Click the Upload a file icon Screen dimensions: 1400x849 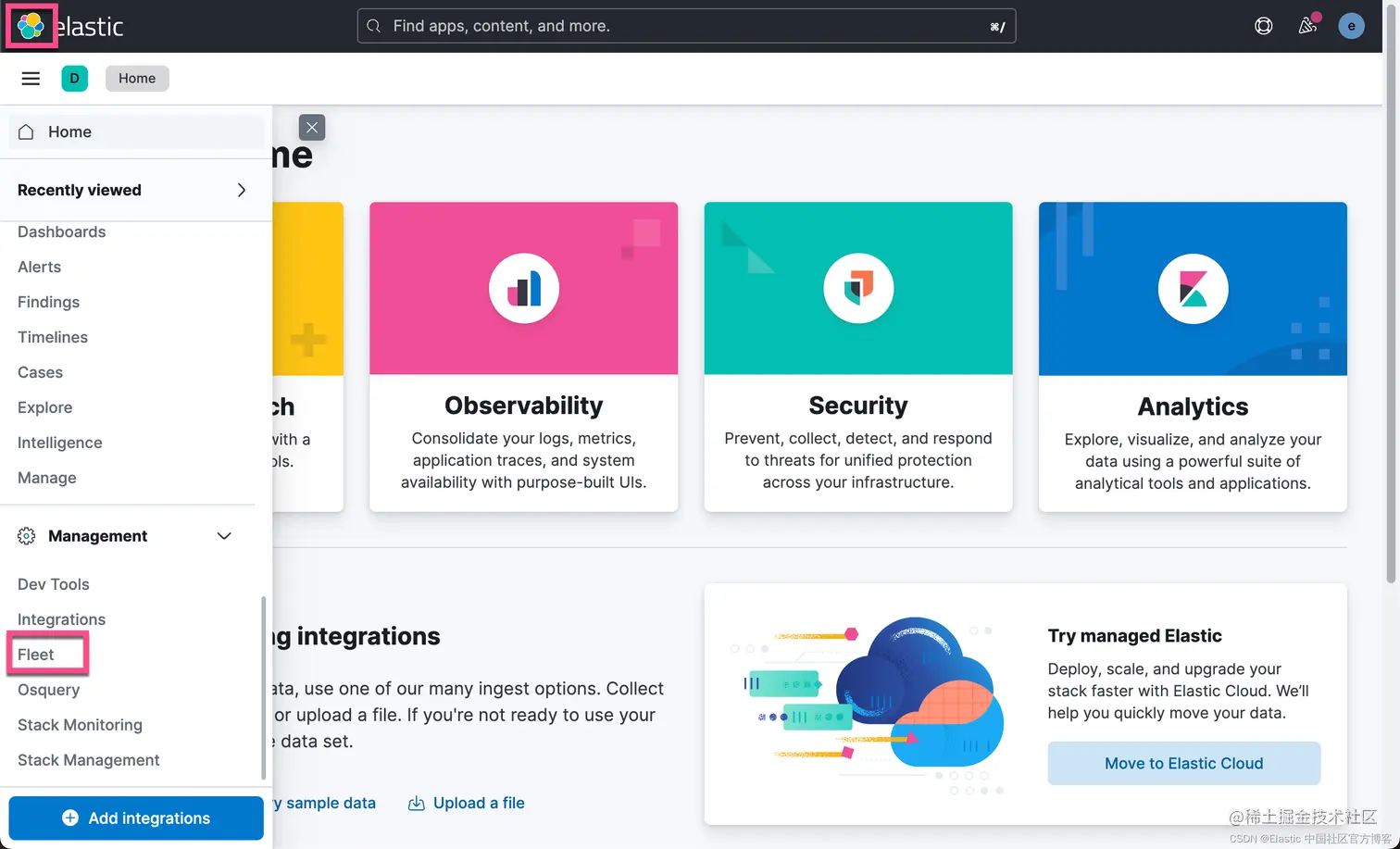coord(417,803)
